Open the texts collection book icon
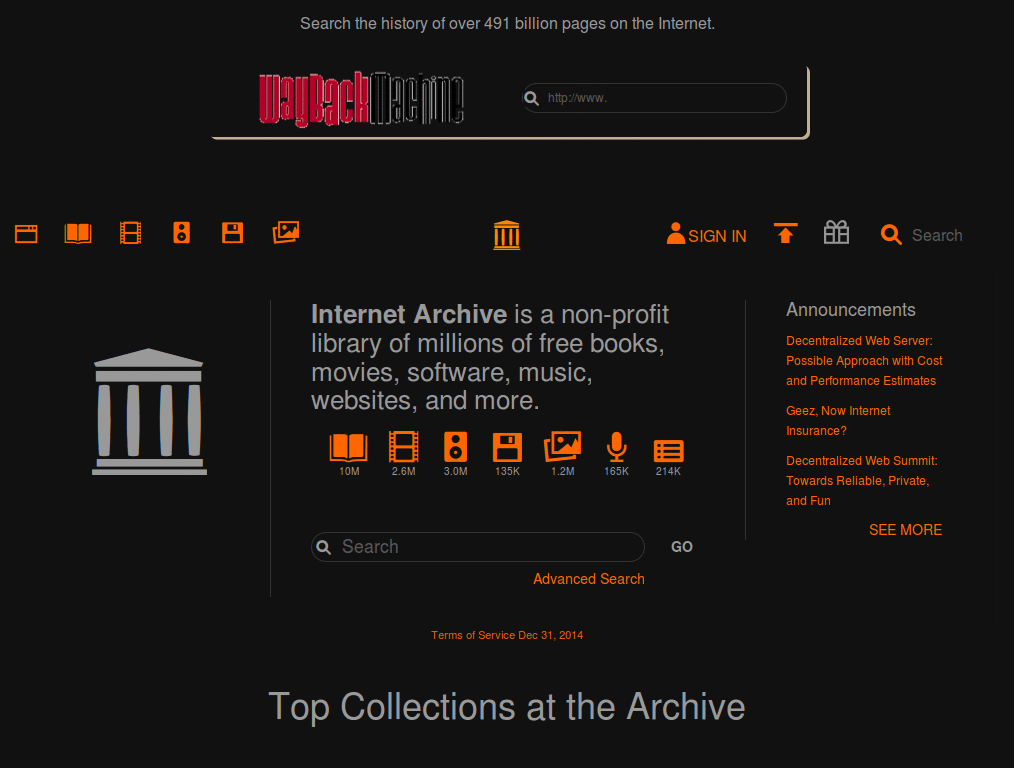Screen dimensions: 1024x768 coord(77,233)
